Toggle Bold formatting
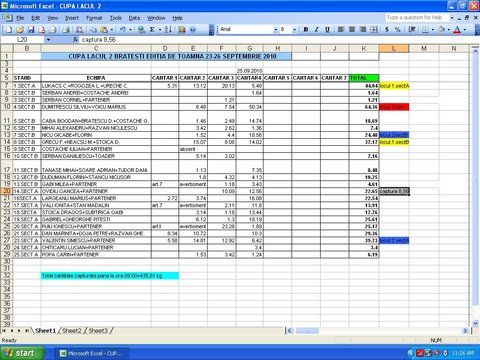This screenshot has height=360, width=480. [306, 30]
